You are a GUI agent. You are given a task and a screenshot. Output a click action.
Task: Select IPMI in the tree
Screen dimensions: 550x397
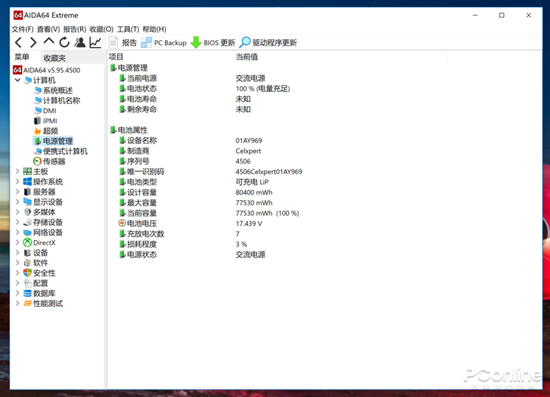click(x=45, y=121)
